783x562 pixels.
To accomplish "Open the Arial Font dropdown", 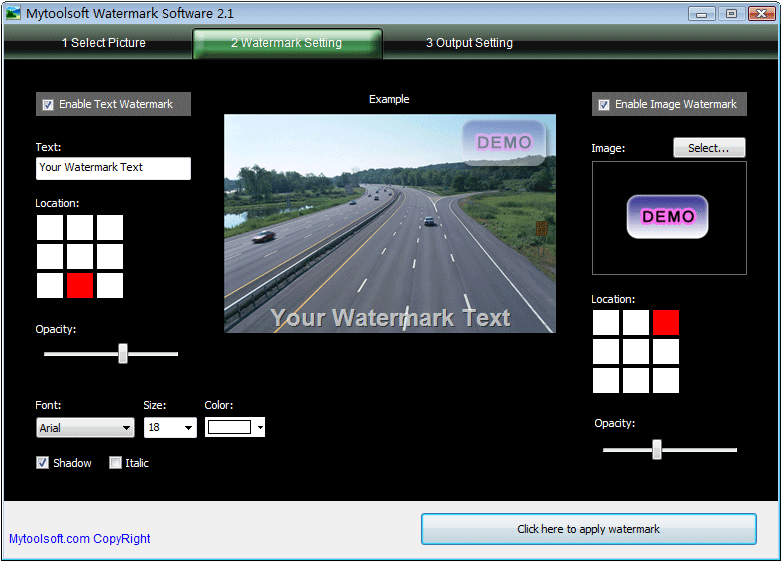I will tap(85, 428).
